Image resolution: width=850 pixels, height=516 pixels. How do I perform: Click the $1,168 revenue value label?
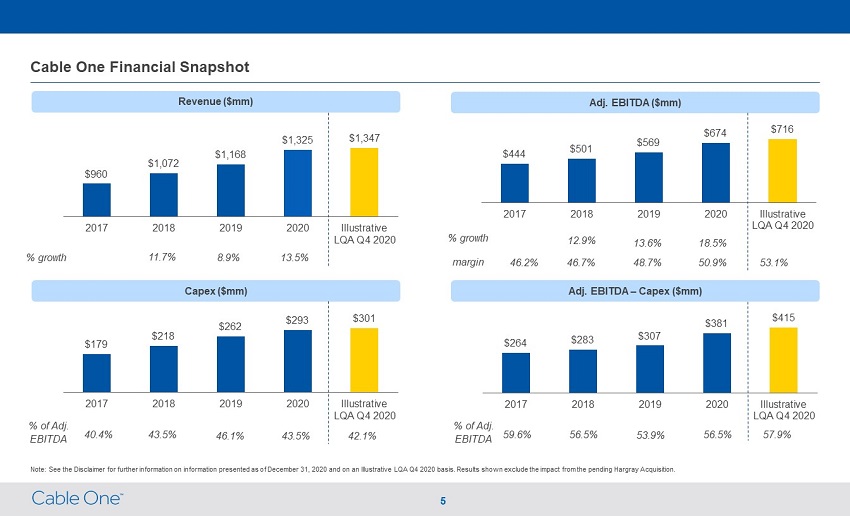[x=230, y=154]
